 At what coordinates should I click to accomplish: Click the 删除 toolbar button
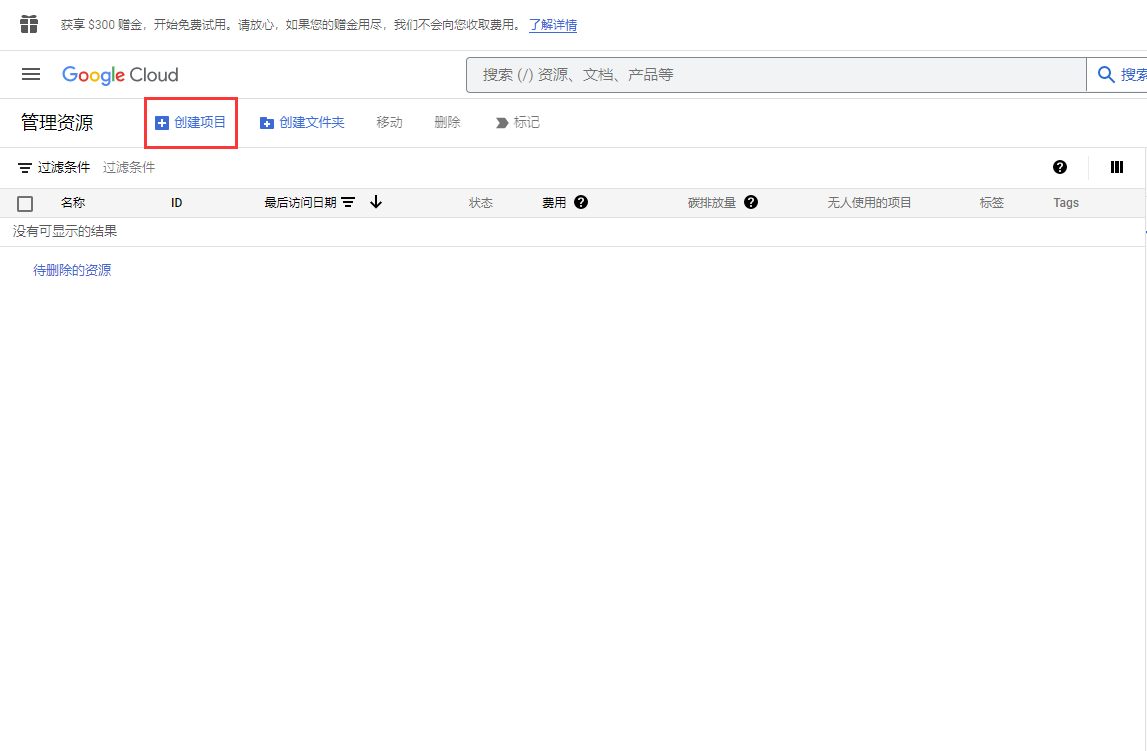[x=447, y=123]
